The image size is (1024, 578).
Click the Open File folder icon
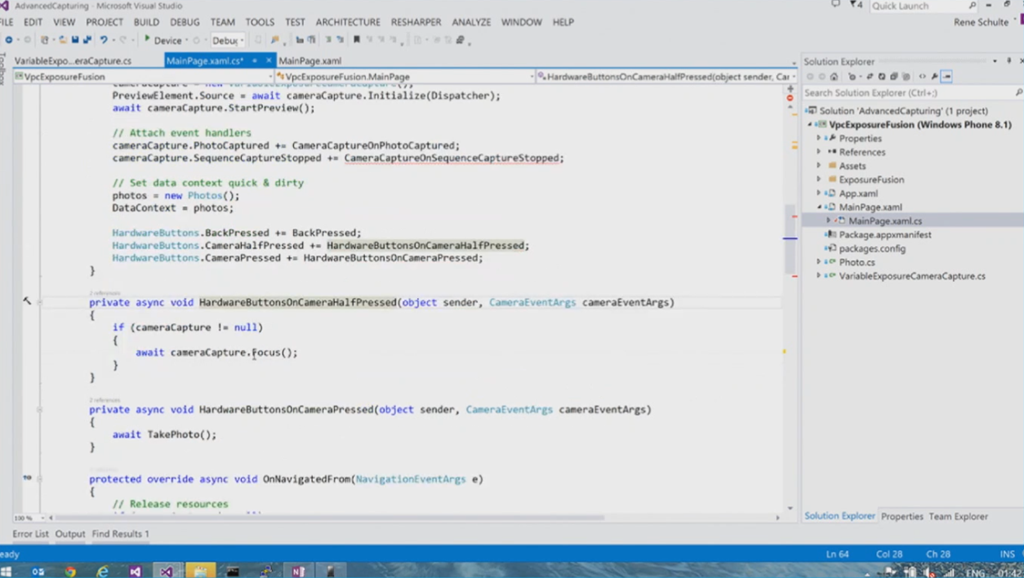(x=62, y=40)
